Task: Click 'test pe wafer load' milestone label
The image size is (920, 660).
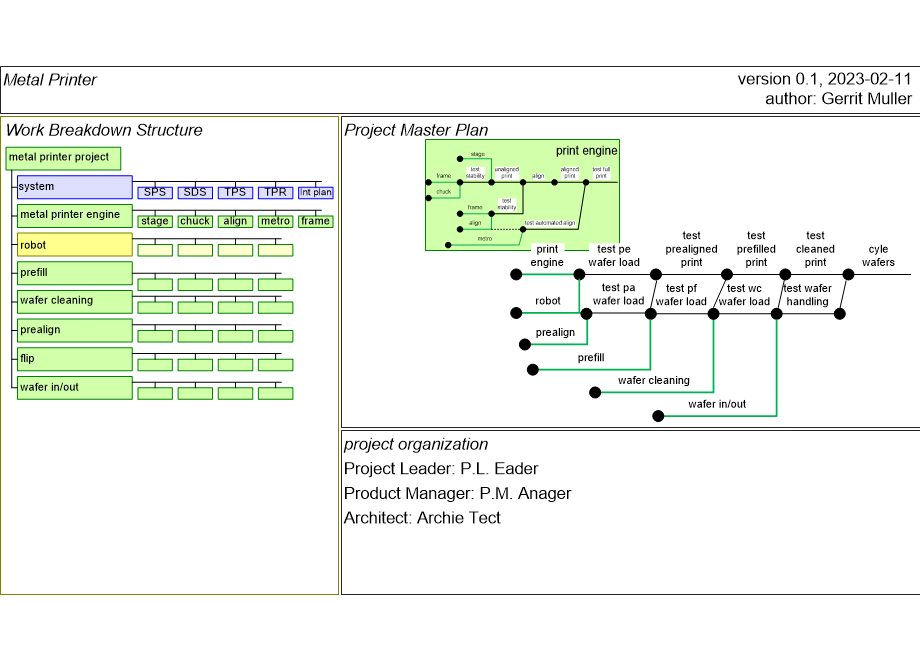Action: [614, 256]
